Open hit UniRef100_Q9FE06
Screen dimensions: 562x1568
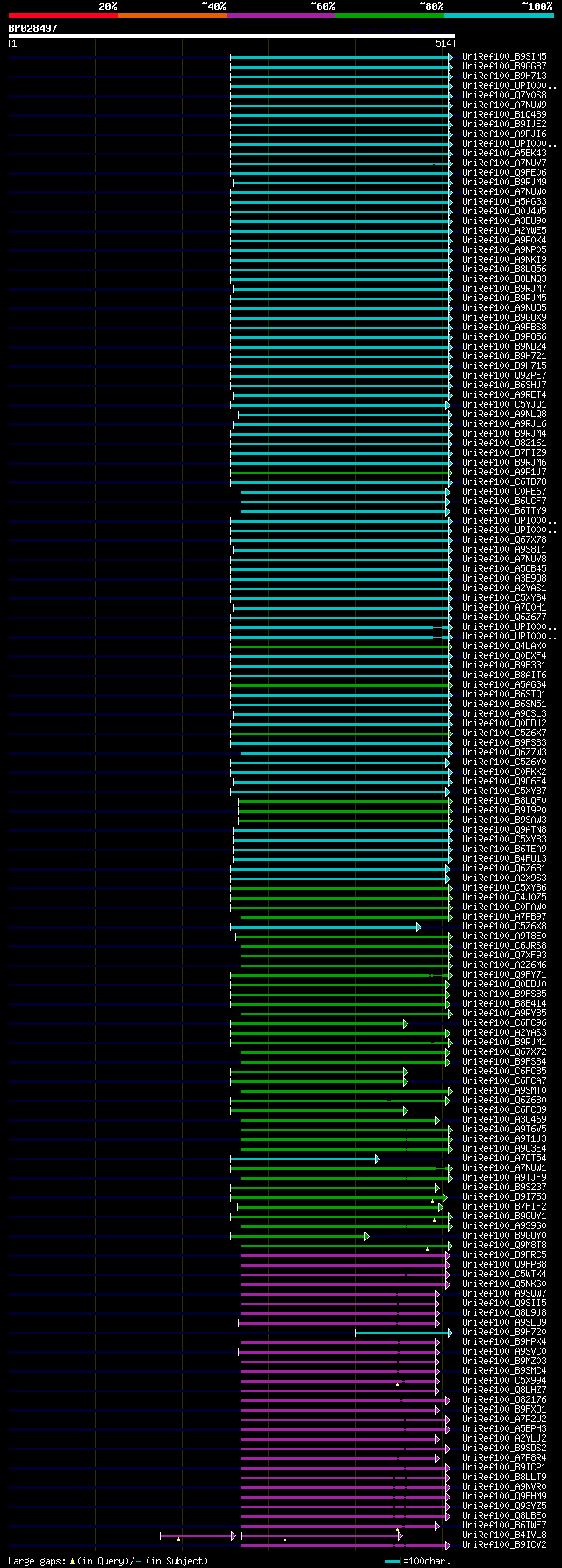[504, 172]
